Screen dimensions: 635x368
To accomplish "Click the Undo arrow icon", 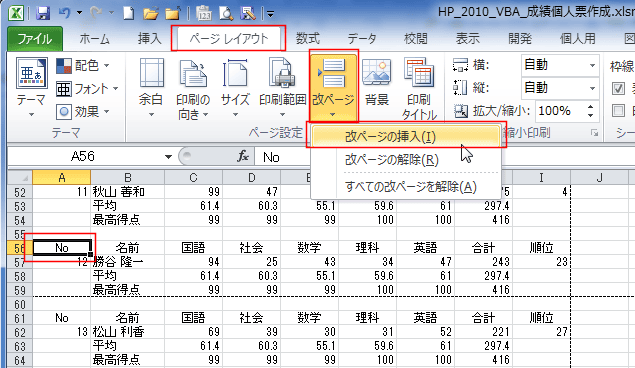I will [x=65, y=13].
